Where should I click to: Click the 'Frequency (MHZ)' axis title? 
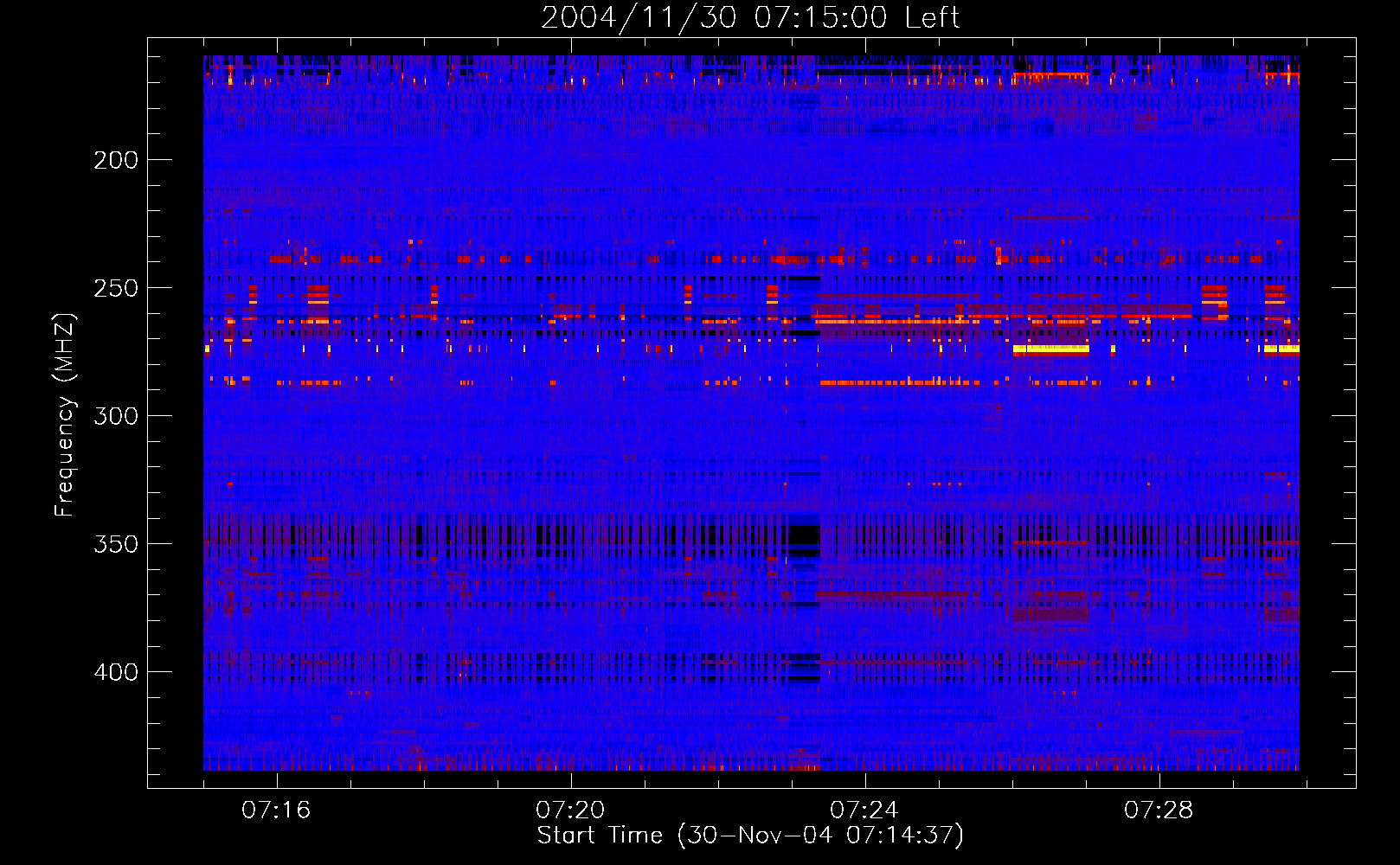65,414
